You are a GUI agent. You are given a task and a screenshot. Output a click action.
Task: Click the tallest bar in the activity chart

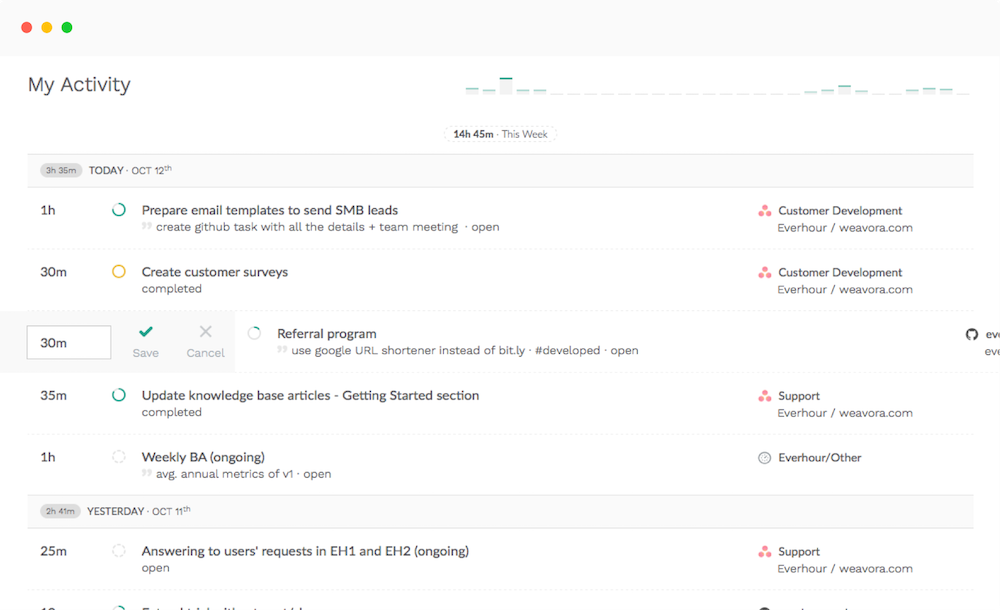(506, 86)
